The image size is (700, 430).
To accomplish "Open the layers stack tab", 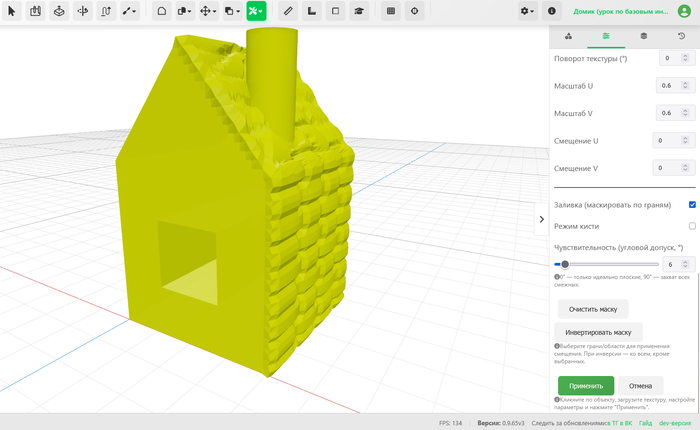I will (x=643, y=36).
